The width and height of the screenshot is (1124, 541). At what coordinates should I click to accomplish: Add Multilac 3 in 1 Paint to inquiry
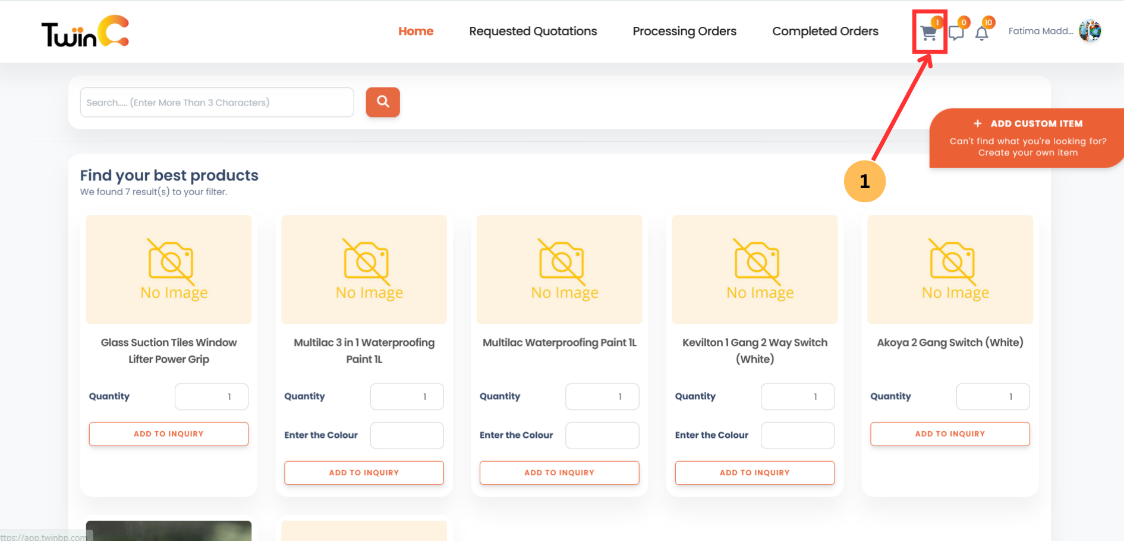pos(364,473)
